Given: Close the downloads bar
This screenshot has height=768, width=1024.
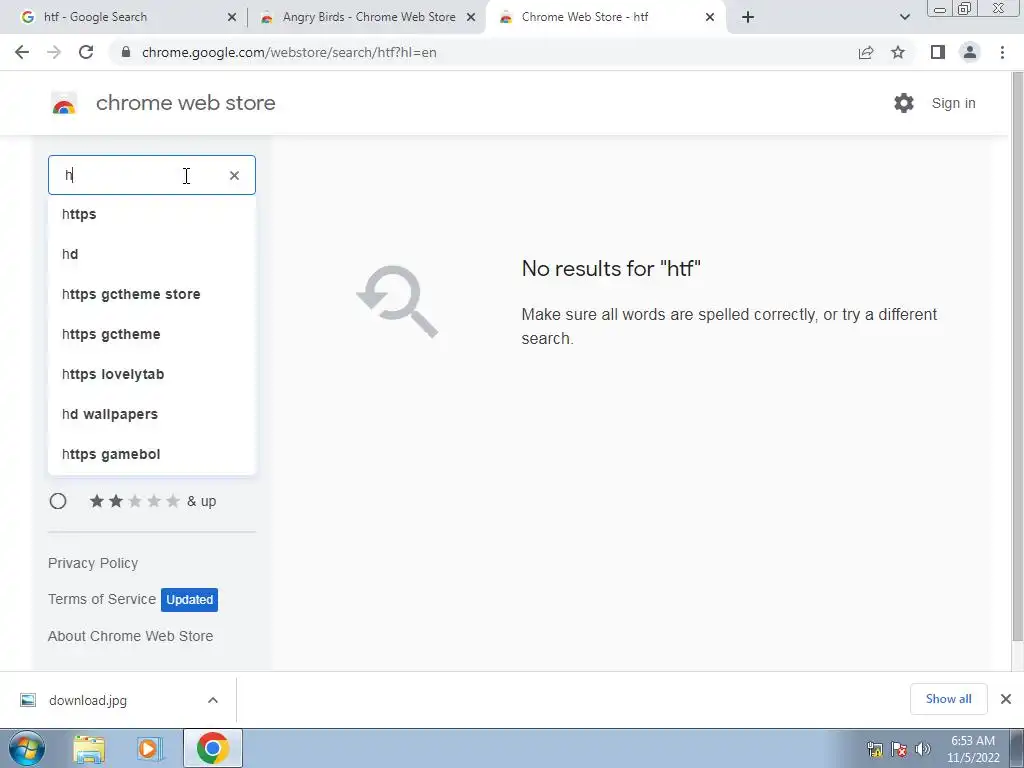Looking at the screenshot, I should click(1006, 699).
